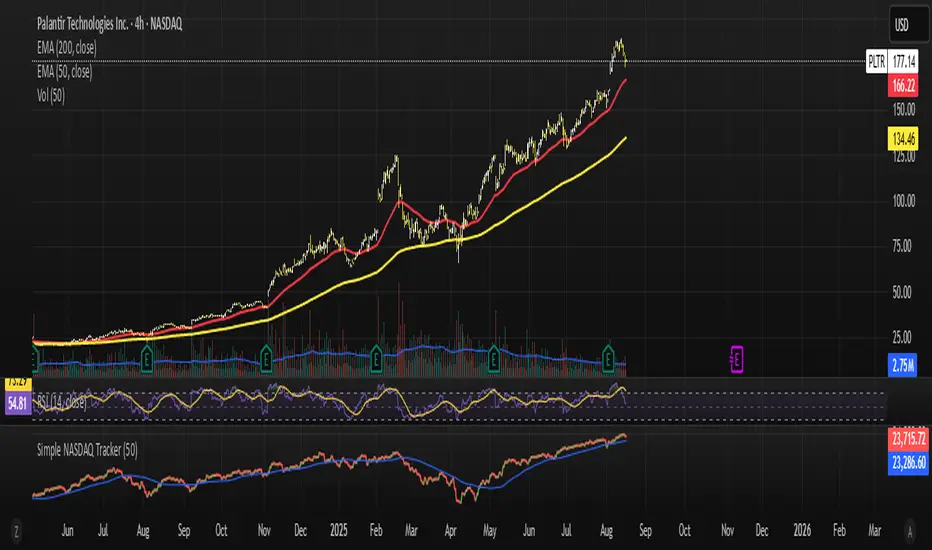932x550 pixels.
Task: Click the earnings marker above Aug 2024
Action: (147, 359)
